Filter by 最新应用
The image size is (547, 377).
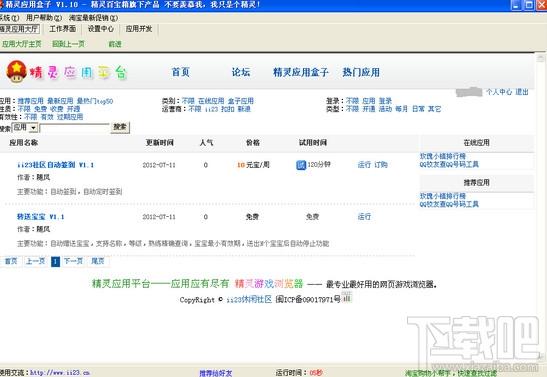(60, 101)
